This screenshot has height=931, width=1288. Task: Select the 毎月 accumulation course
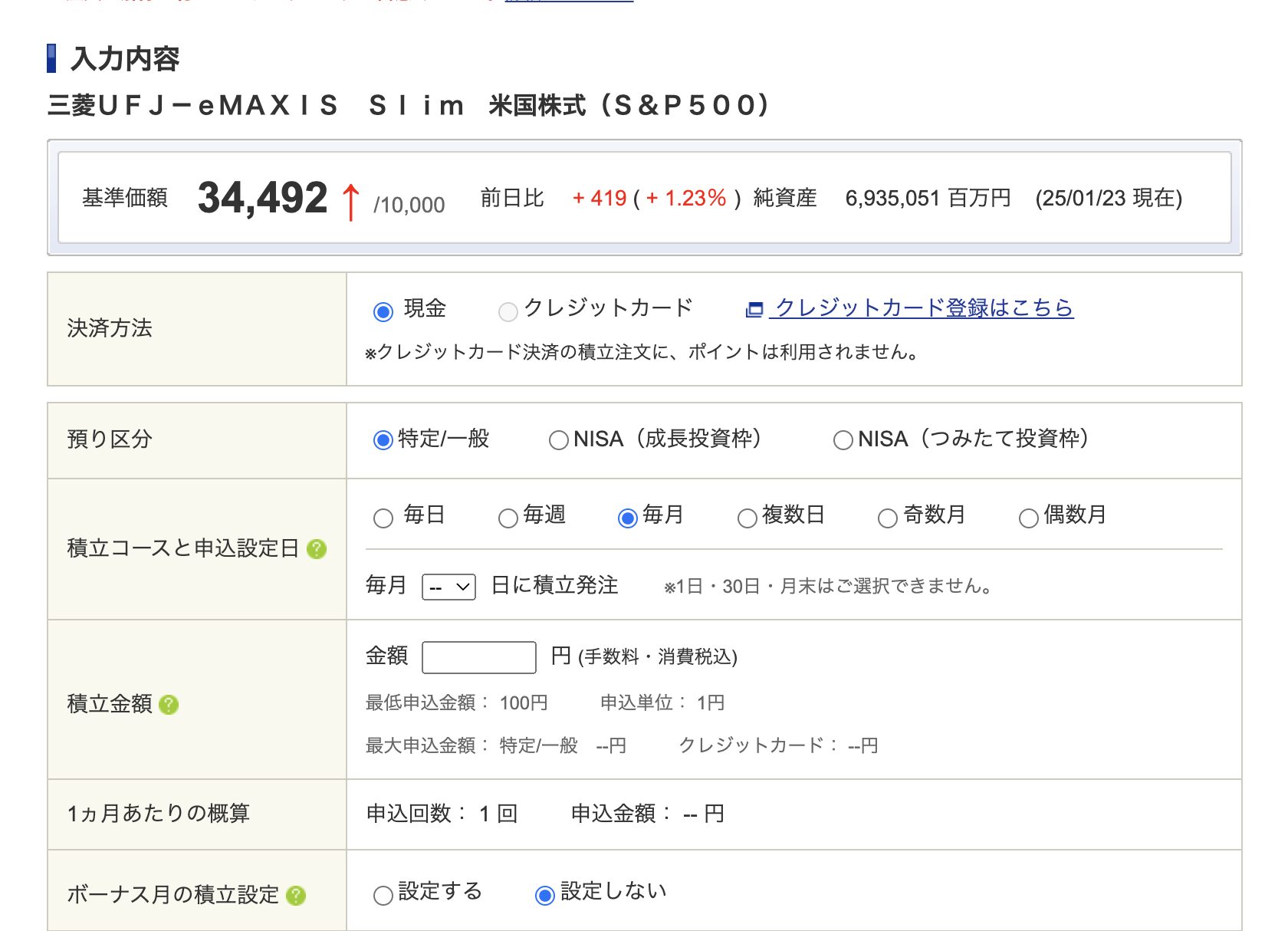(627, 518)
